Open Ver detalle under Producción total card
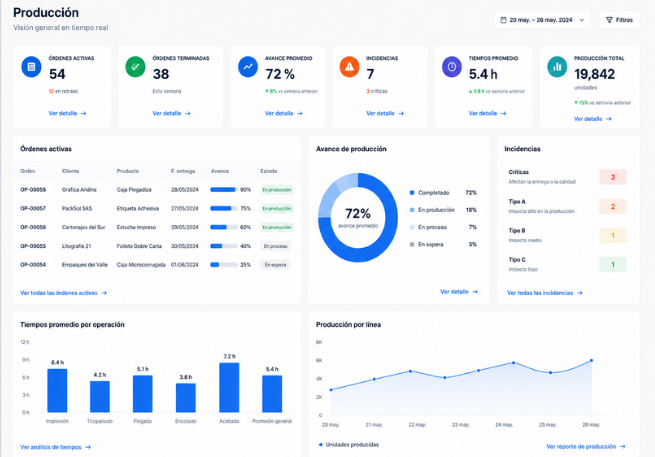 pos(593,119)
